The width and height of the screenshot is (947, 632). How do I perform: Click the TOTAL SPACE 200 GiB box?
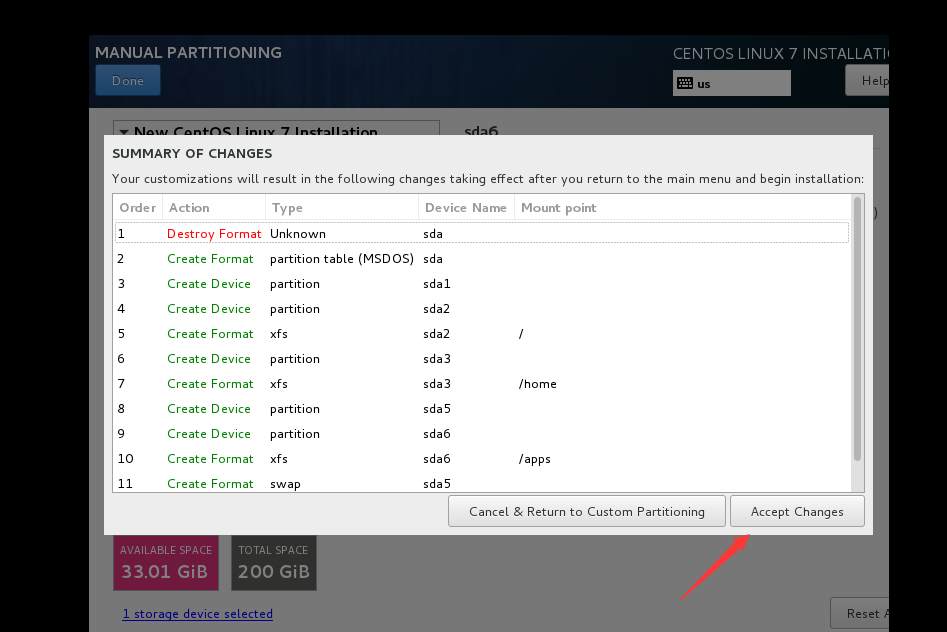[x=274, y=563]
